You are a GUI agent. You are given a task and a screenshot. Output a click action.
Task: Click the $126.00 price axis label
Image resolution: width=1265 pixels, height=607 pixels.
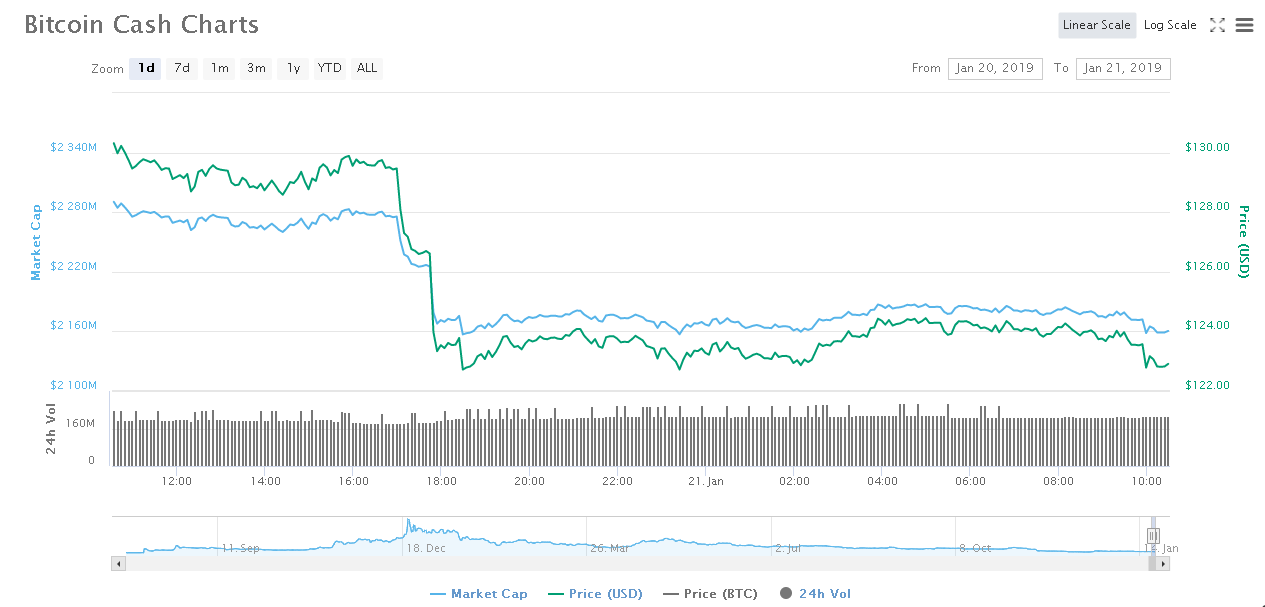1207,266
